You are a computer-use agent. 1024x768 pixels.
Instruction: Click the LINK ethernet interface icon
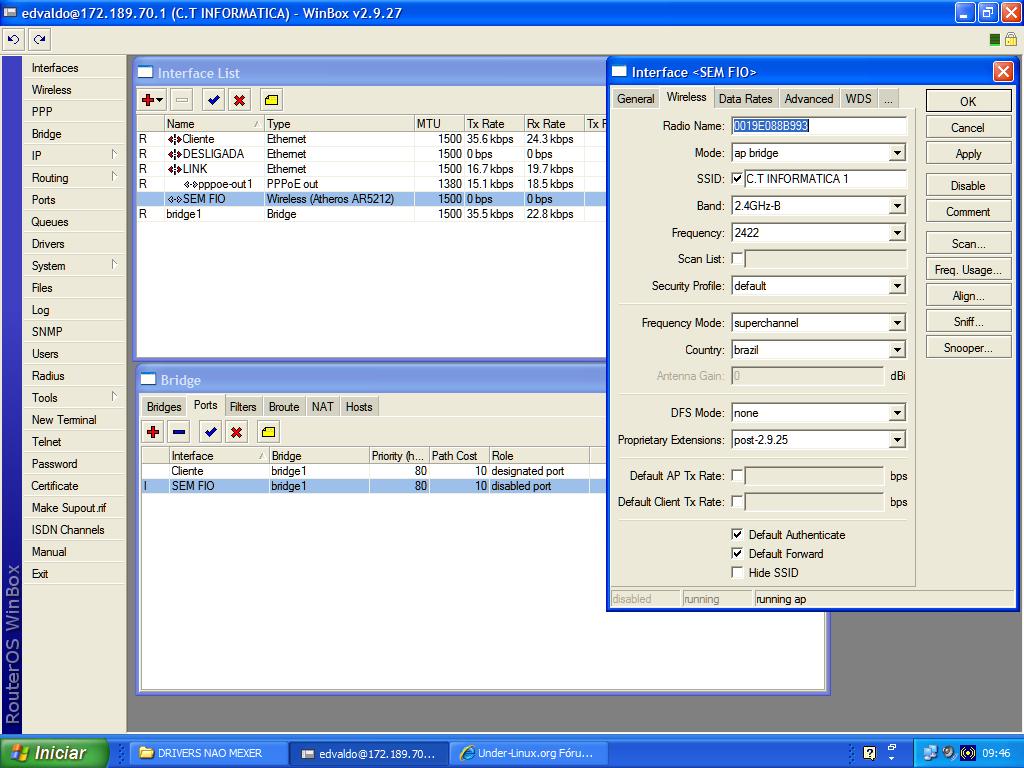[174, 169]
